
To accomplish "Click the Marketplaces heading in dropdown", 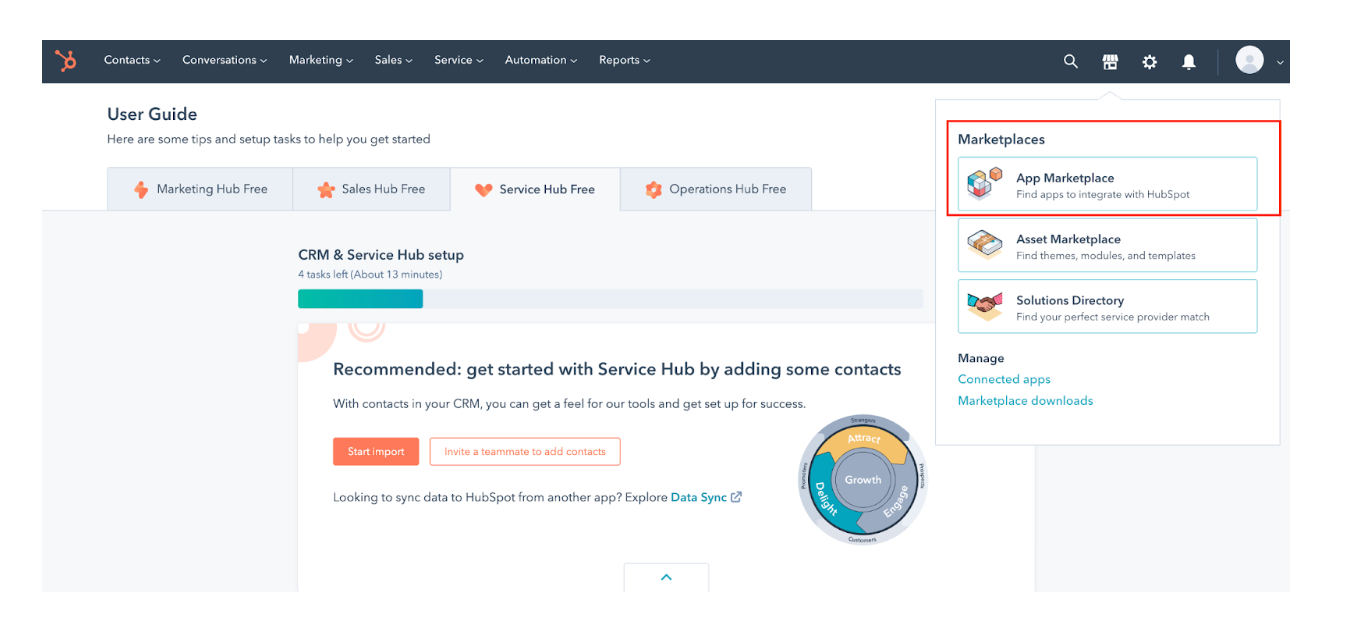I will coord(1001,140).
